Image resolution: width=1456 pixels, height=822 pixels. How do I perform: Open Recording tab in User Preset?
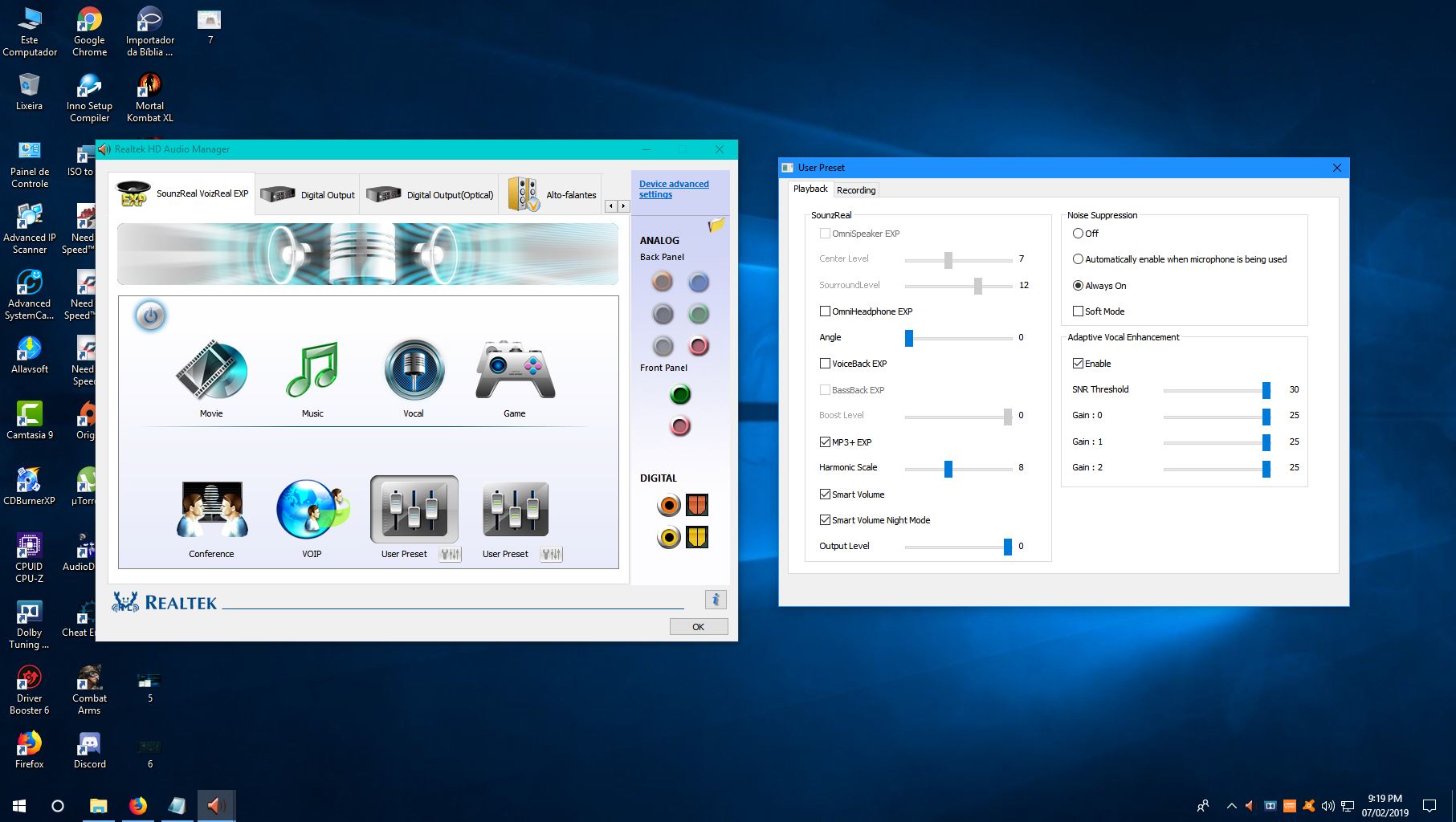pyautogui.click(x=856, y=190)
